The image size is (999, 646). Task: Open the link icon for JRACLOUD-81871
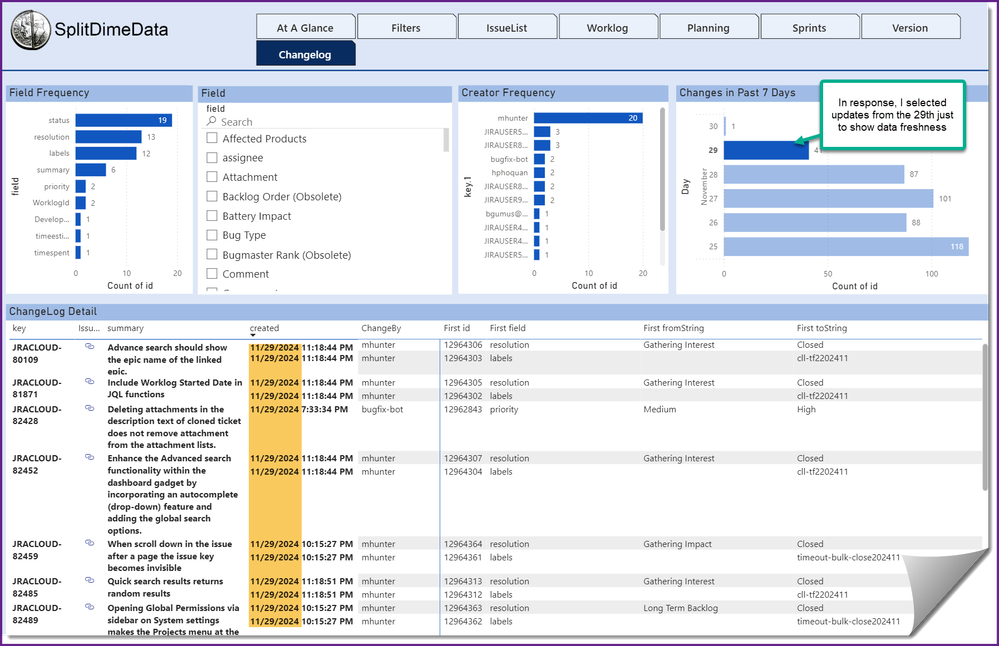click(x=89, y=383)
